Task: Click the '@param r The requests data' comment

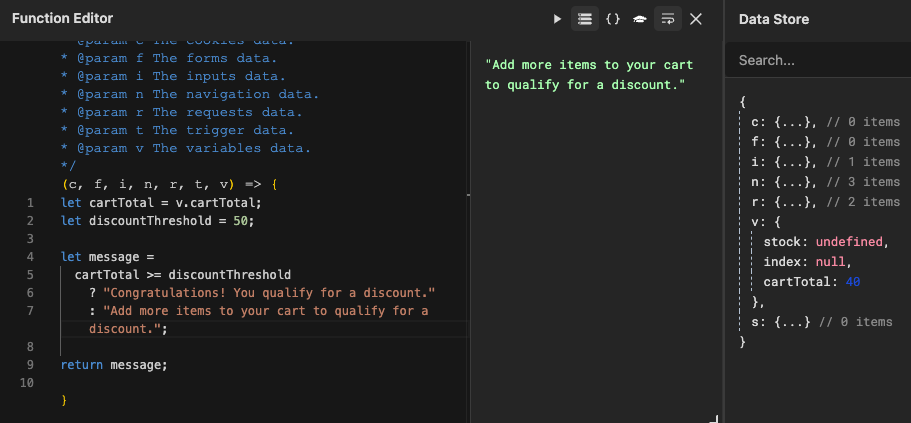Action: [x=181, y=112]
